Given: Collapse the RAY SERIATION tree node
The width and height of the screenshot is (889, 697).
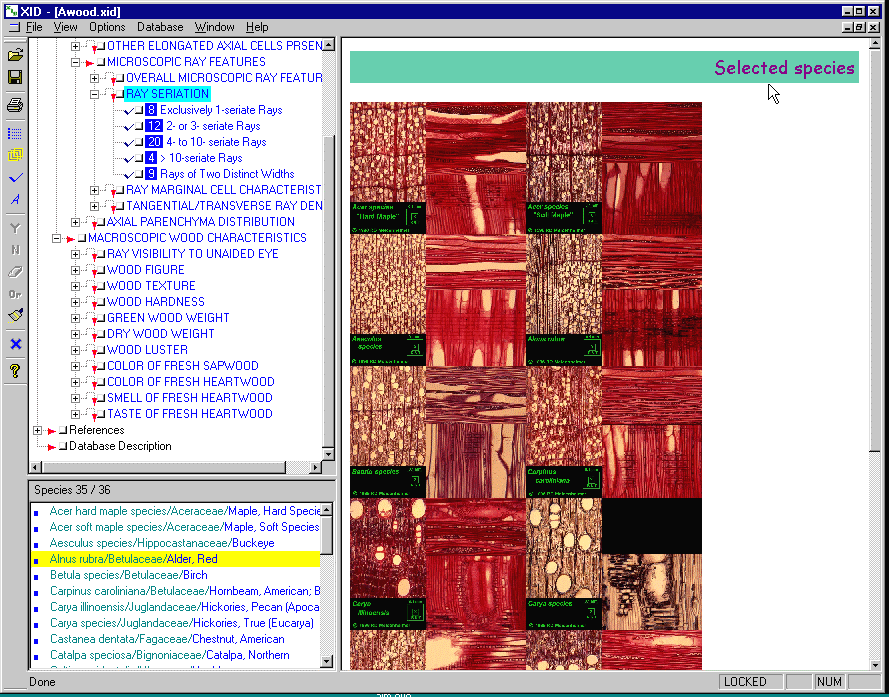Looking at the screenshot, I should [95, 94].
